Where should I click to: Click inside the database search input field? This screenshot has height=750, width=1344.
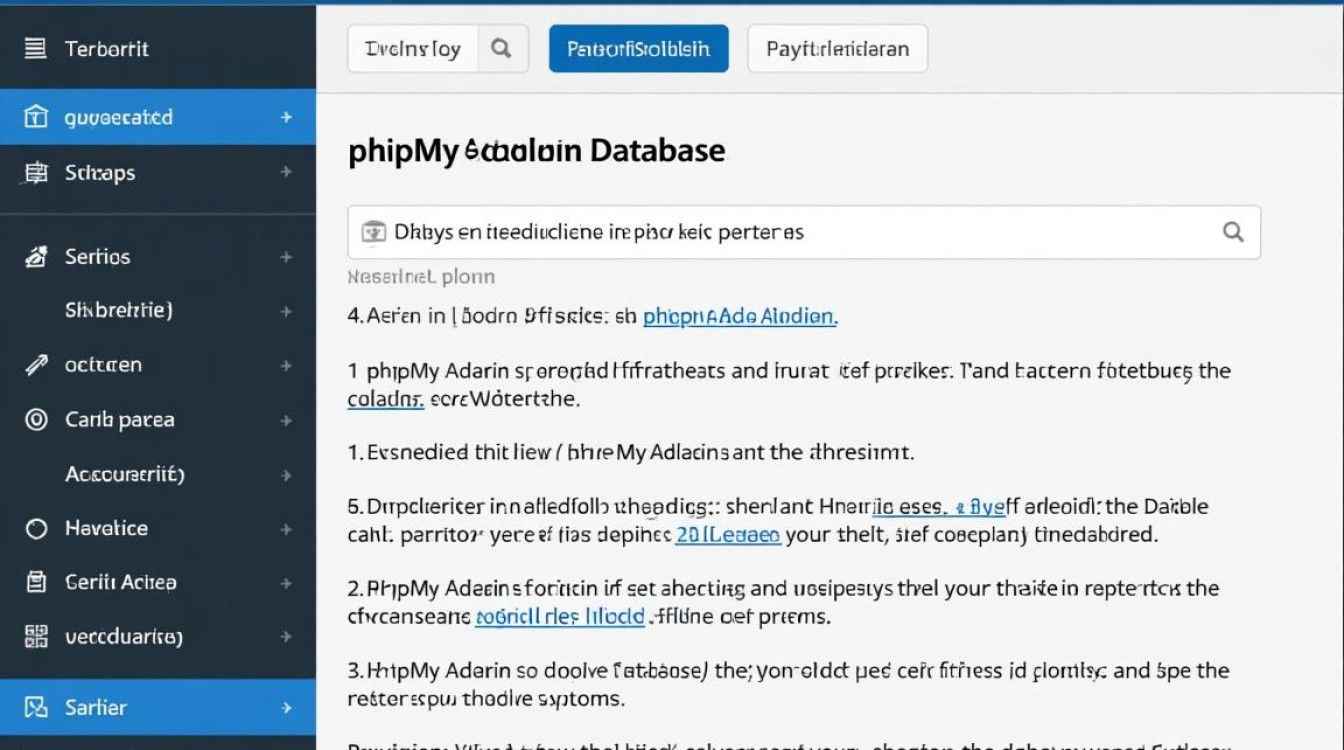coord(700,231)
